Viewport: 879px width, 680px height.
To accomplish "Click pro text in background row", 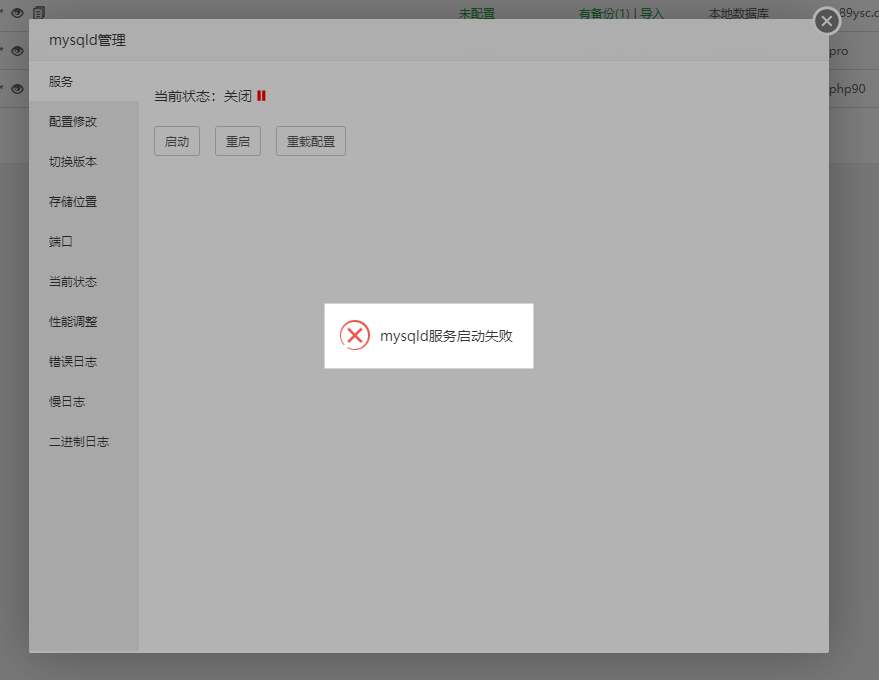I will [x=839, y=52].
